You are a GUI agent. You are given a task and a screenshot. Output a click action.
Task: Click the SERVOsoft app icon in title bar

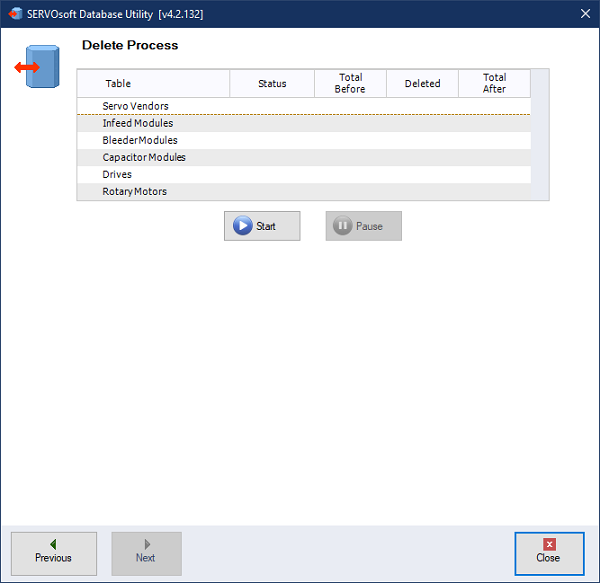[x=15, y=14]
